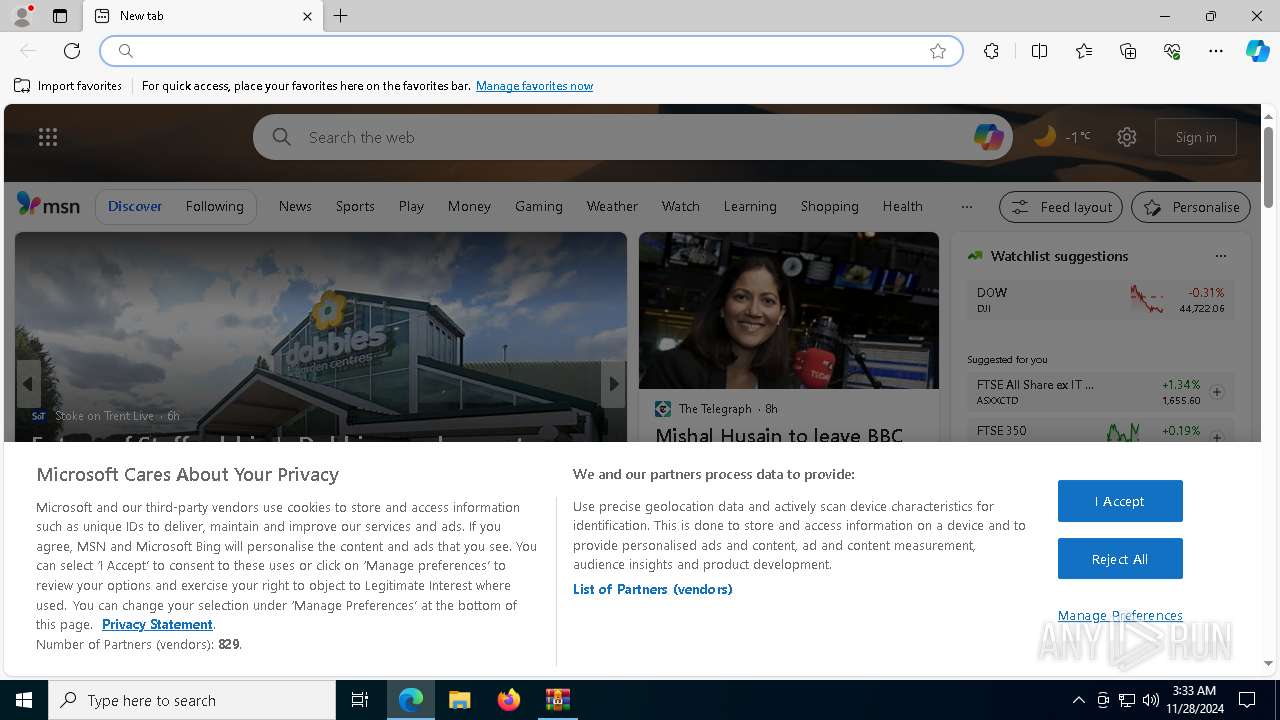Open weather showing -1°C
The height and width of the screenshot is (720, 1280).
click(x=1062, y=137)
